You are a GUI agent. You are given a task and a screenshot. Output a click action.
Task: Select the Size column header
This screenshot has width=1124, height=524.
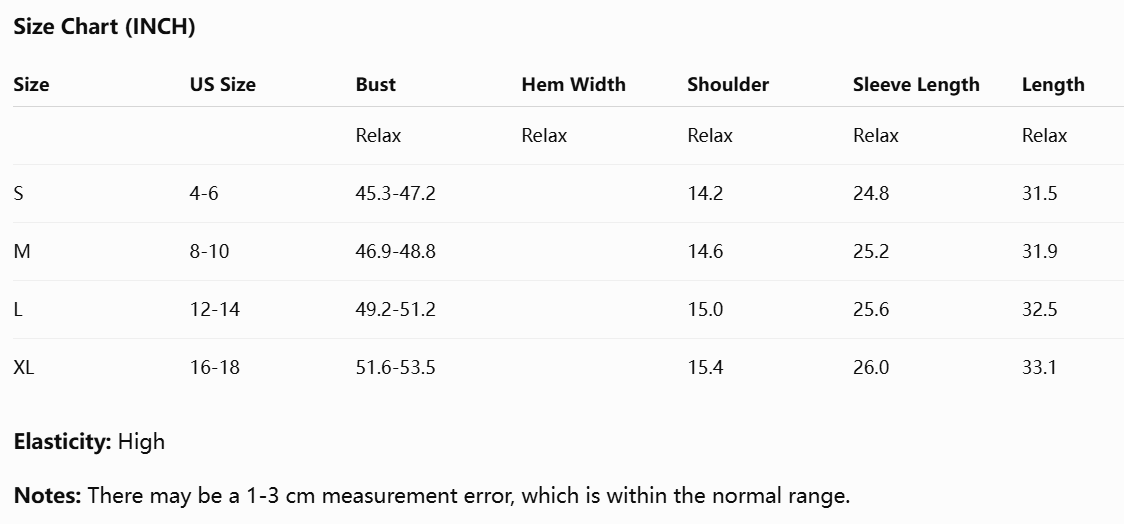tap(32, 85)
